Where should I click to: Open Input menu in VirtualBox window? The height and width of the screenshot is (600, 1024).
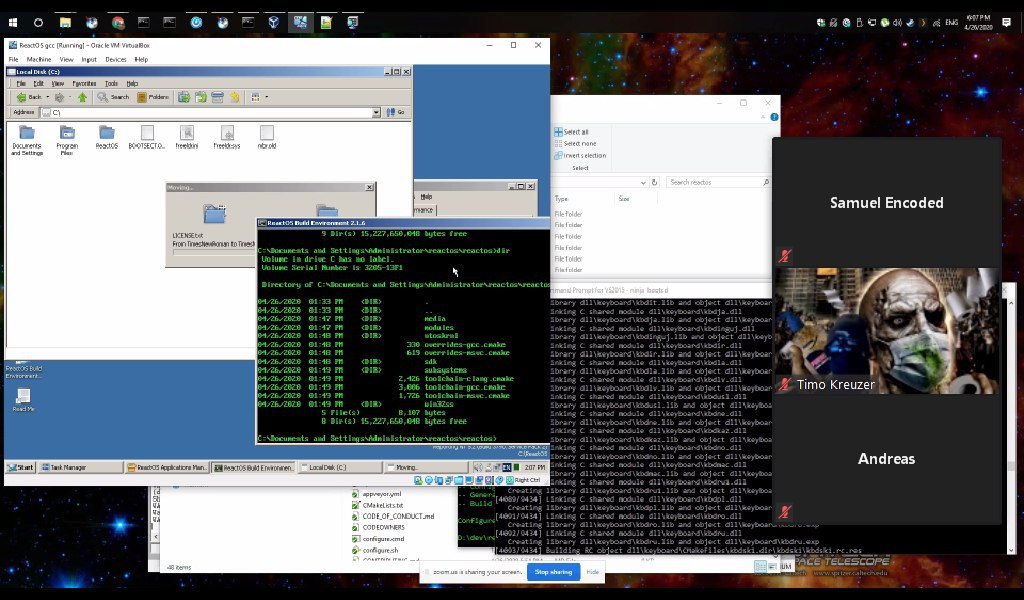89,59
